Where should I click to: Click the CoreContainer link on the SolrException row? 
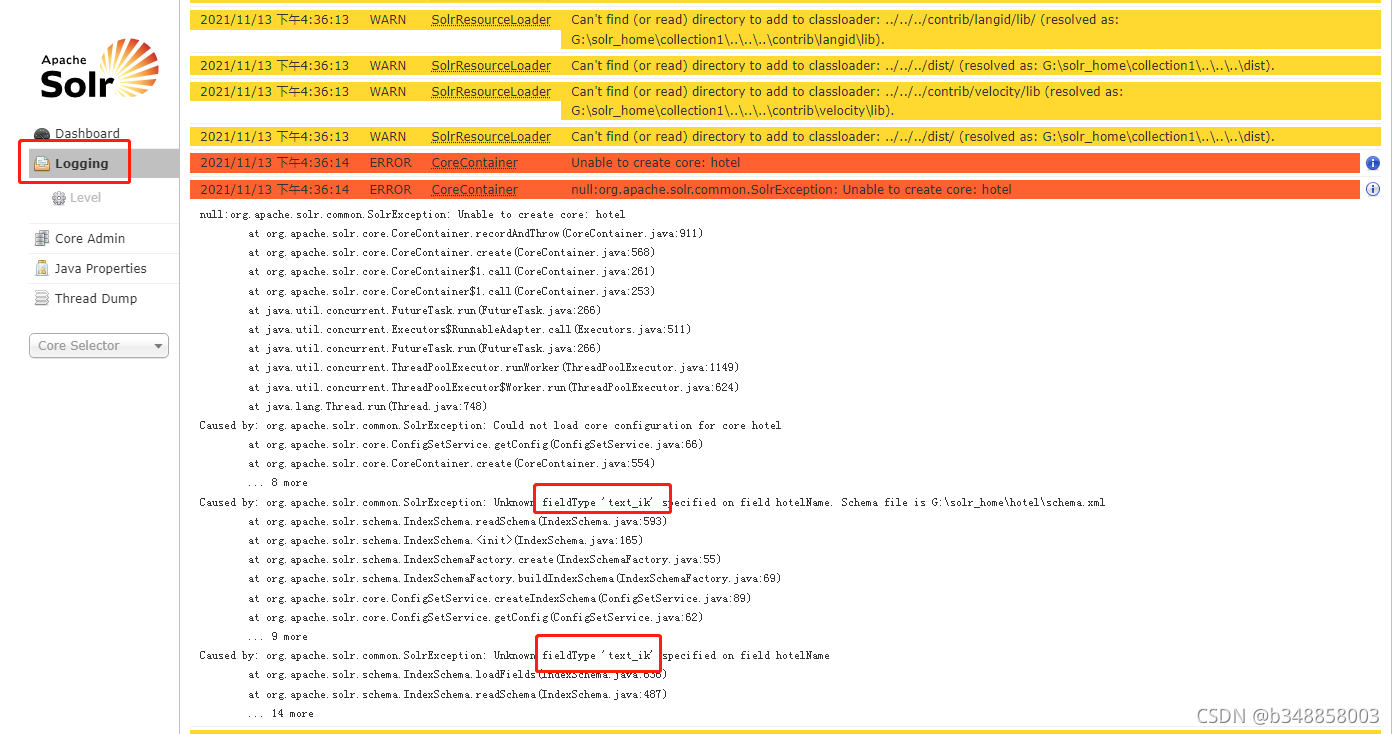pyautogui.click(x=473, y=189)
